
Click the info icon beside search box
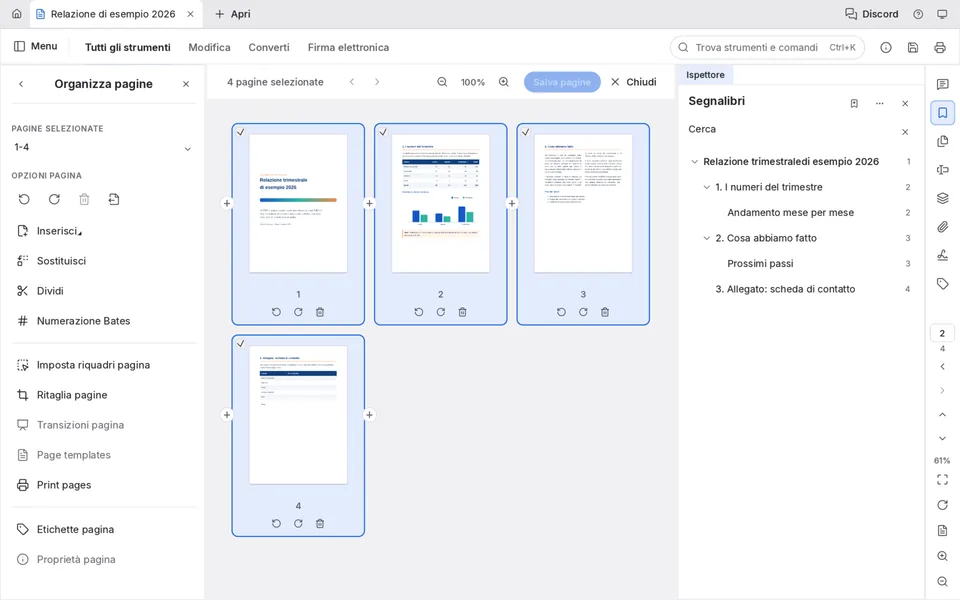pos(886,47)
